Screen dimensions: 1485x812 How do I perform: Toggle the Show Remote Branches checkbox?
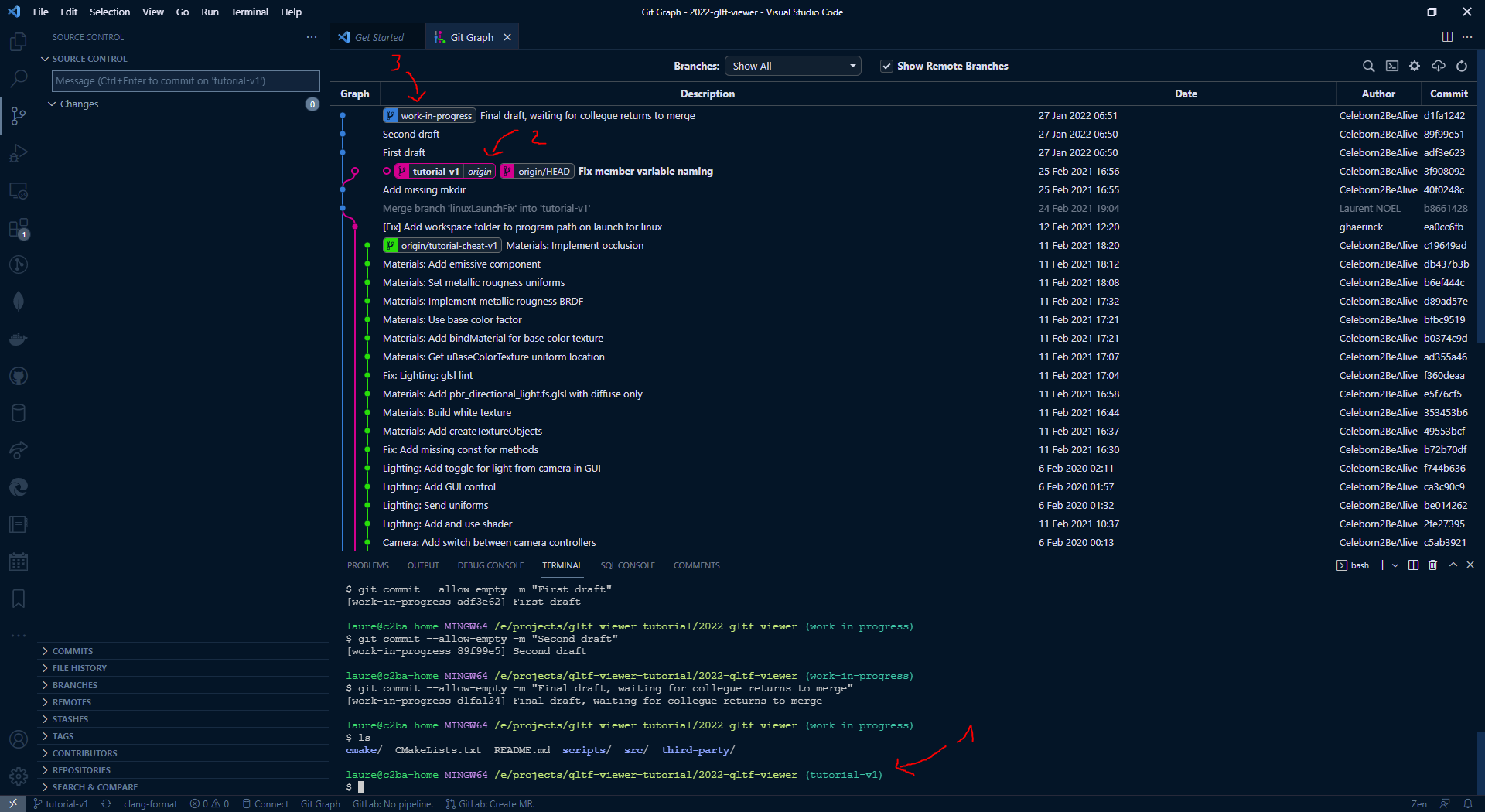pos(886,67)
